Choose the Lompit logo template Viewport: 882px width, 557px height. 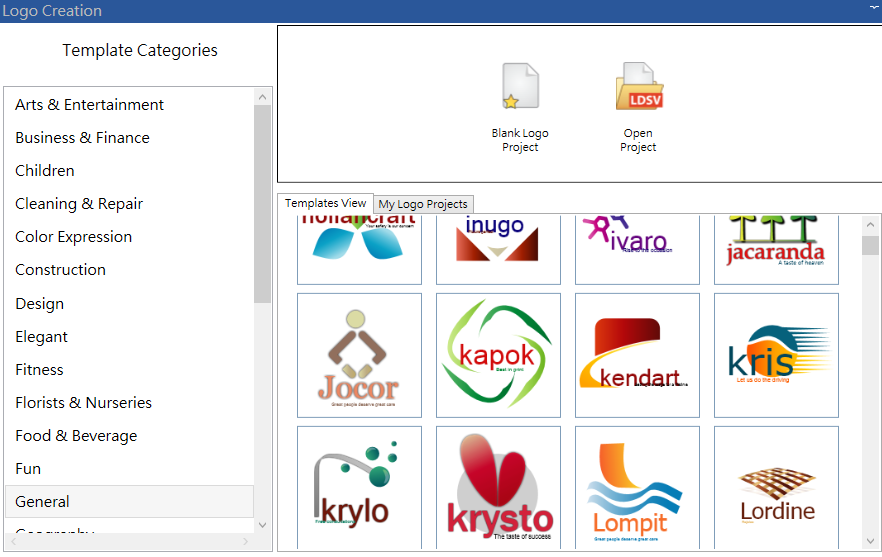[x=637, y=487]
